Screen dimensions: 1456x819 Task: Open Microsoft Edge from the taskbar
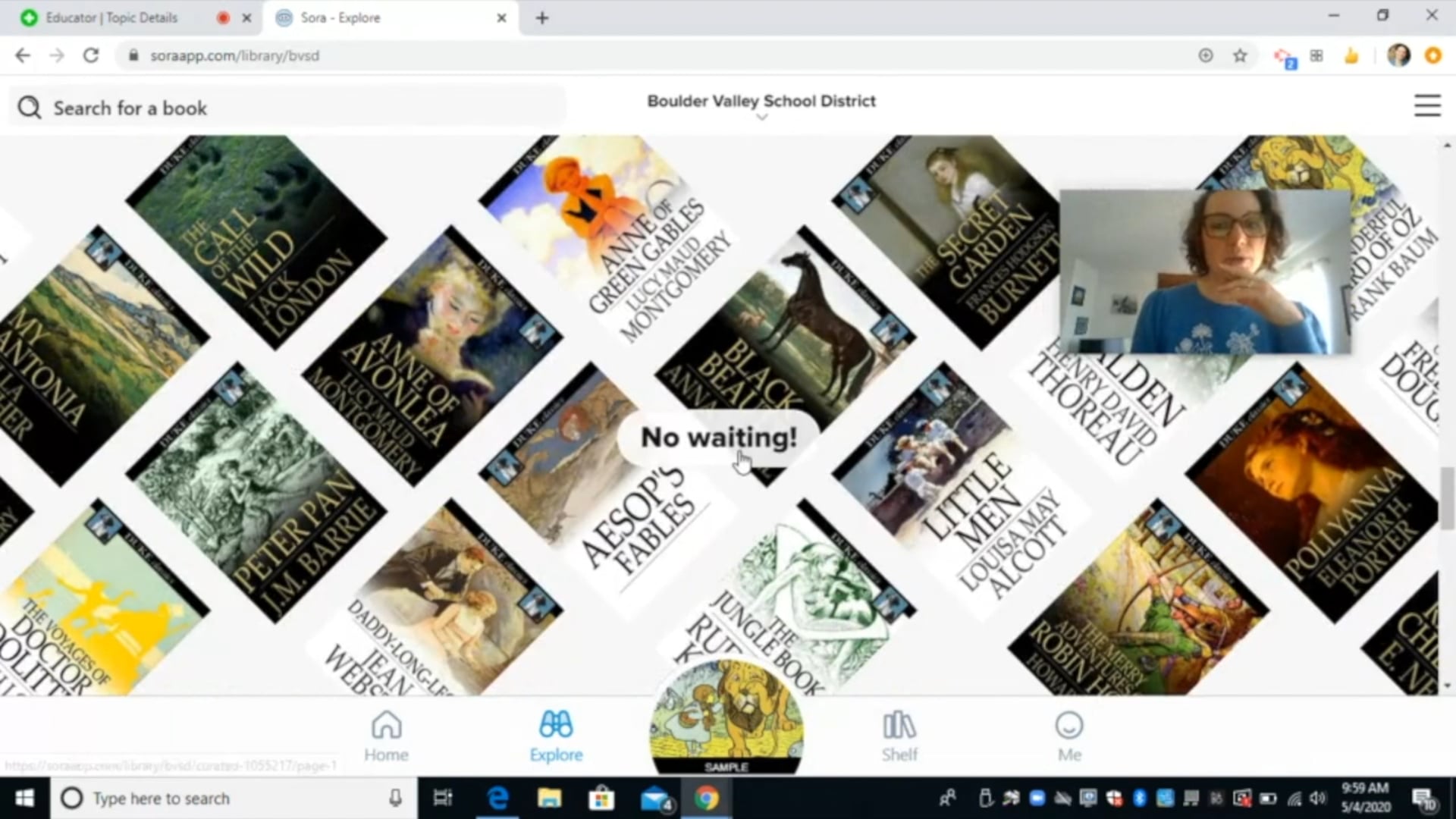pyautogui.click(x=497, y=799)
